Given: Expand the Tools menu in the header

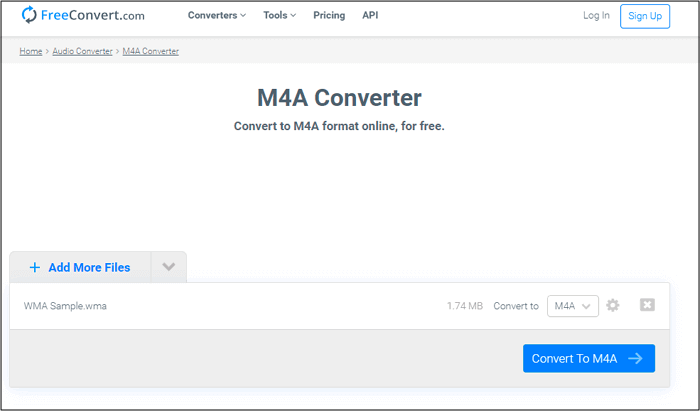Looking at the screenshot, I should coord(280,16).
